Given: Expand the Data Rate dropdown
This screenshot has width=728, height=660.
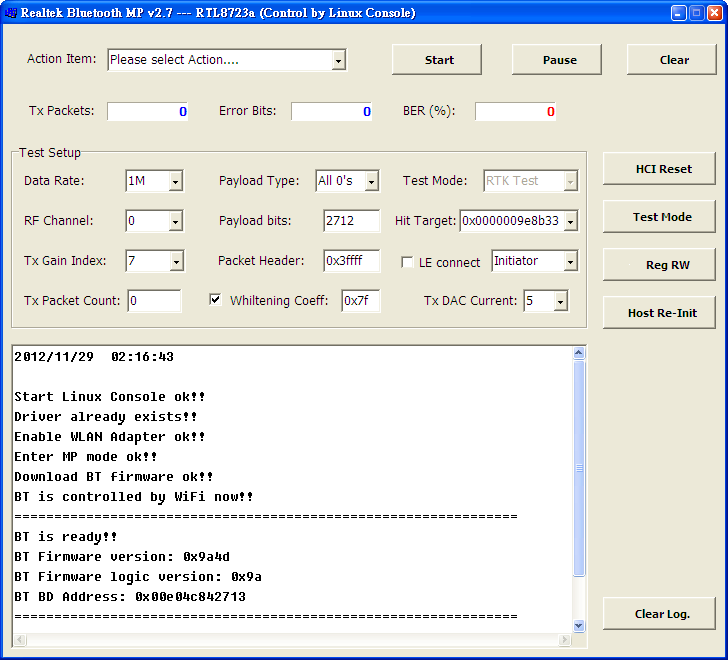Looking at the screenshot, I should (x=175, y=181).
